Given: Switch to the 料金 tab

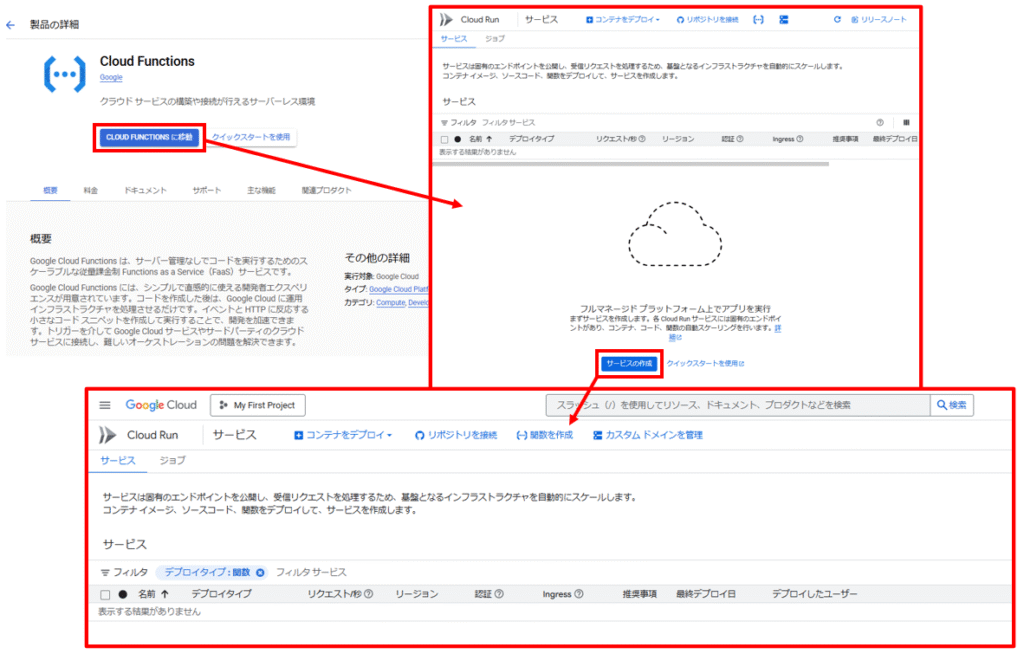Looking at the screenshot, I should [91, 190].
